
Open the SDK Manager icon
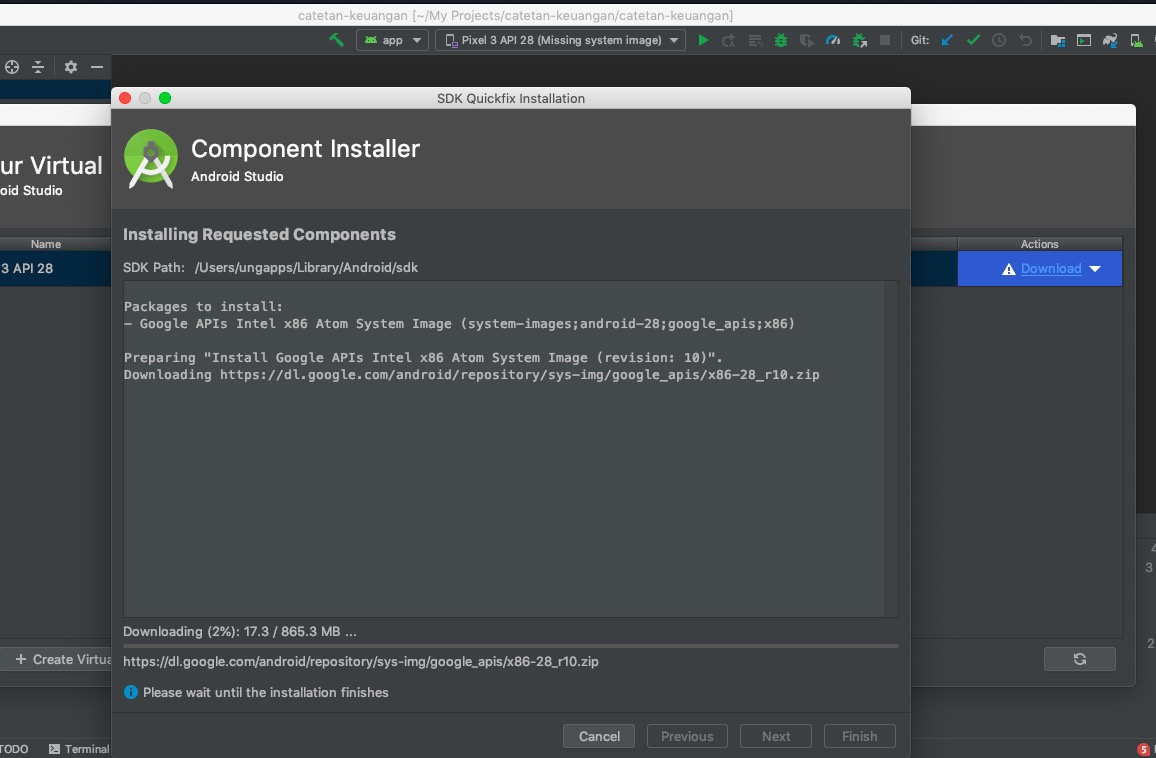tap(1152, 40)
